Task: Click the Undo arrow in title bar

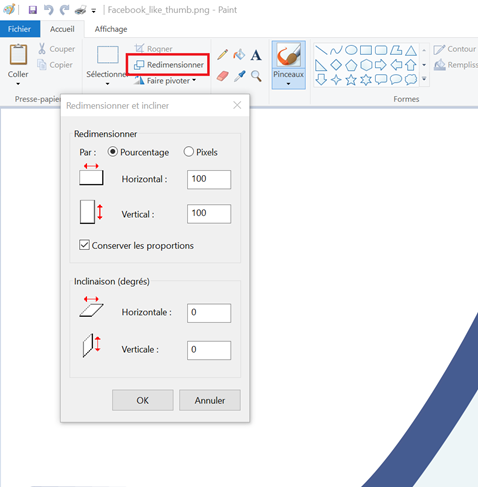Action: tap(49, 10)
